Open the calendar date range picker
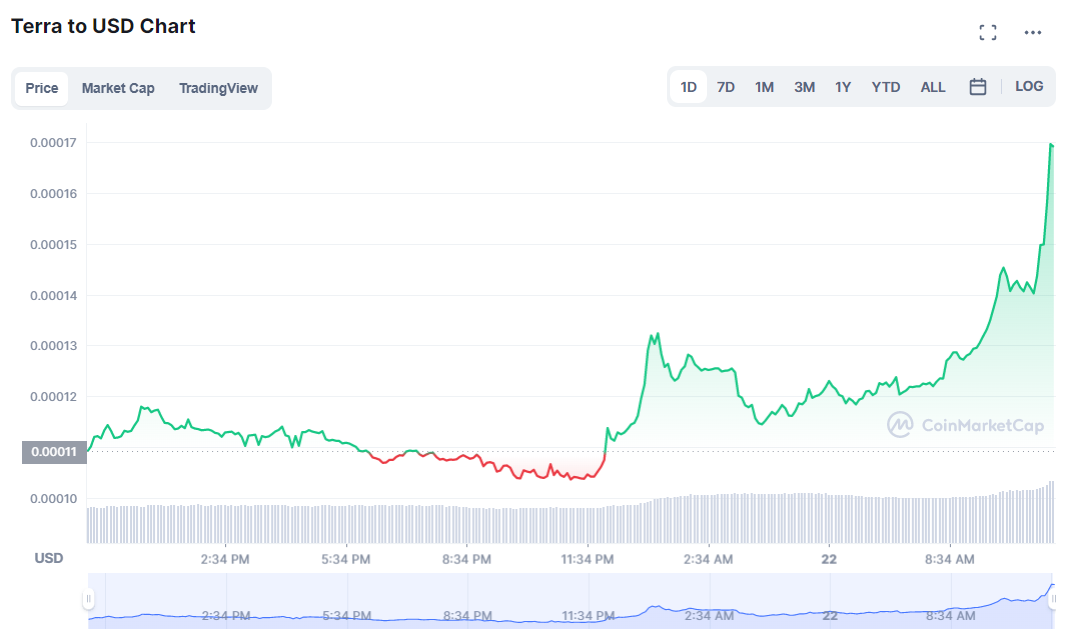The width and height of the screenshot is (1067, 640). pos(977,86)
